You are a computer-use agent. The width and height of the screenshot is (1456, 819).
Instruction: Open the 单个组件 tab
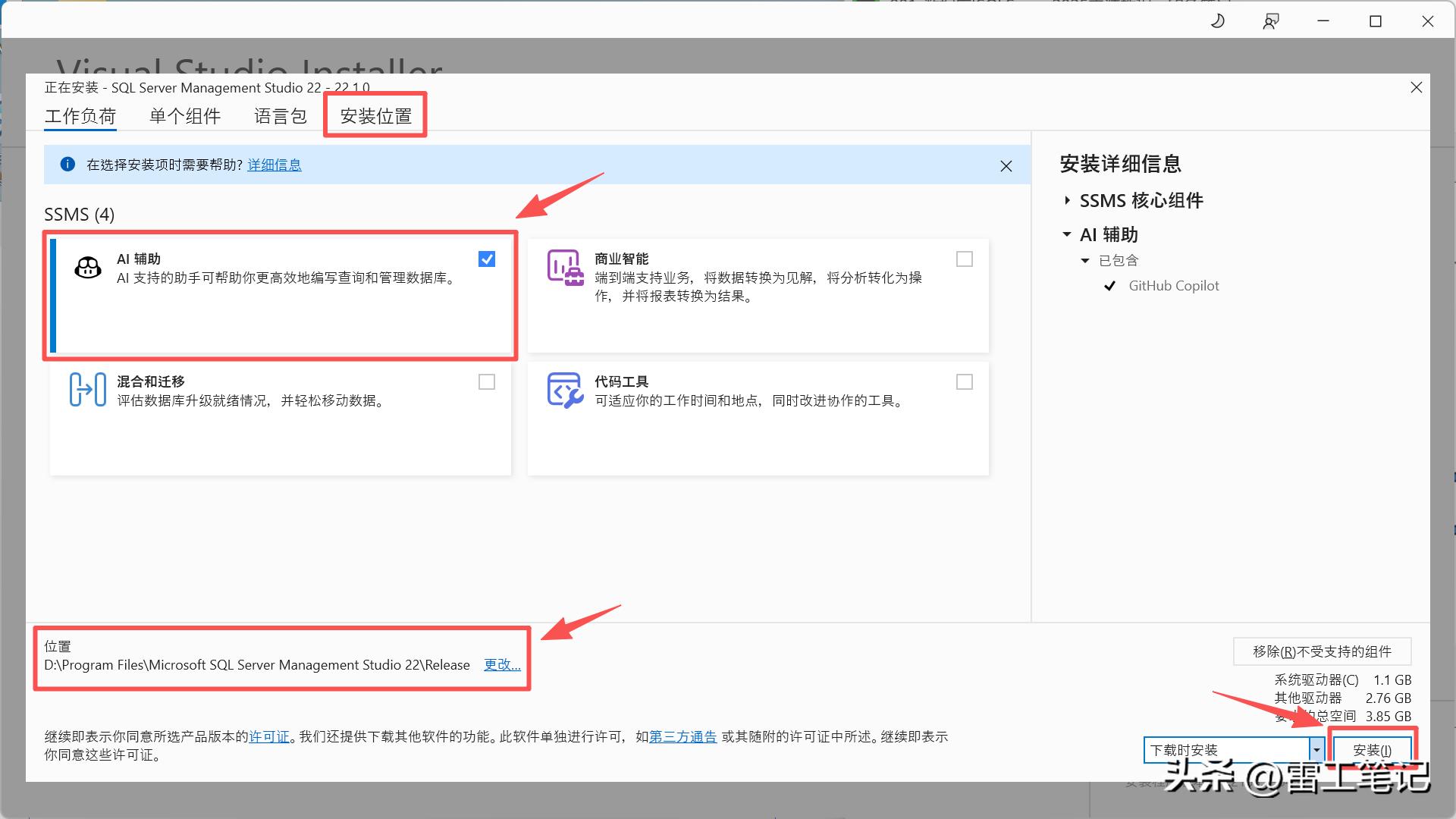[185, 116]
